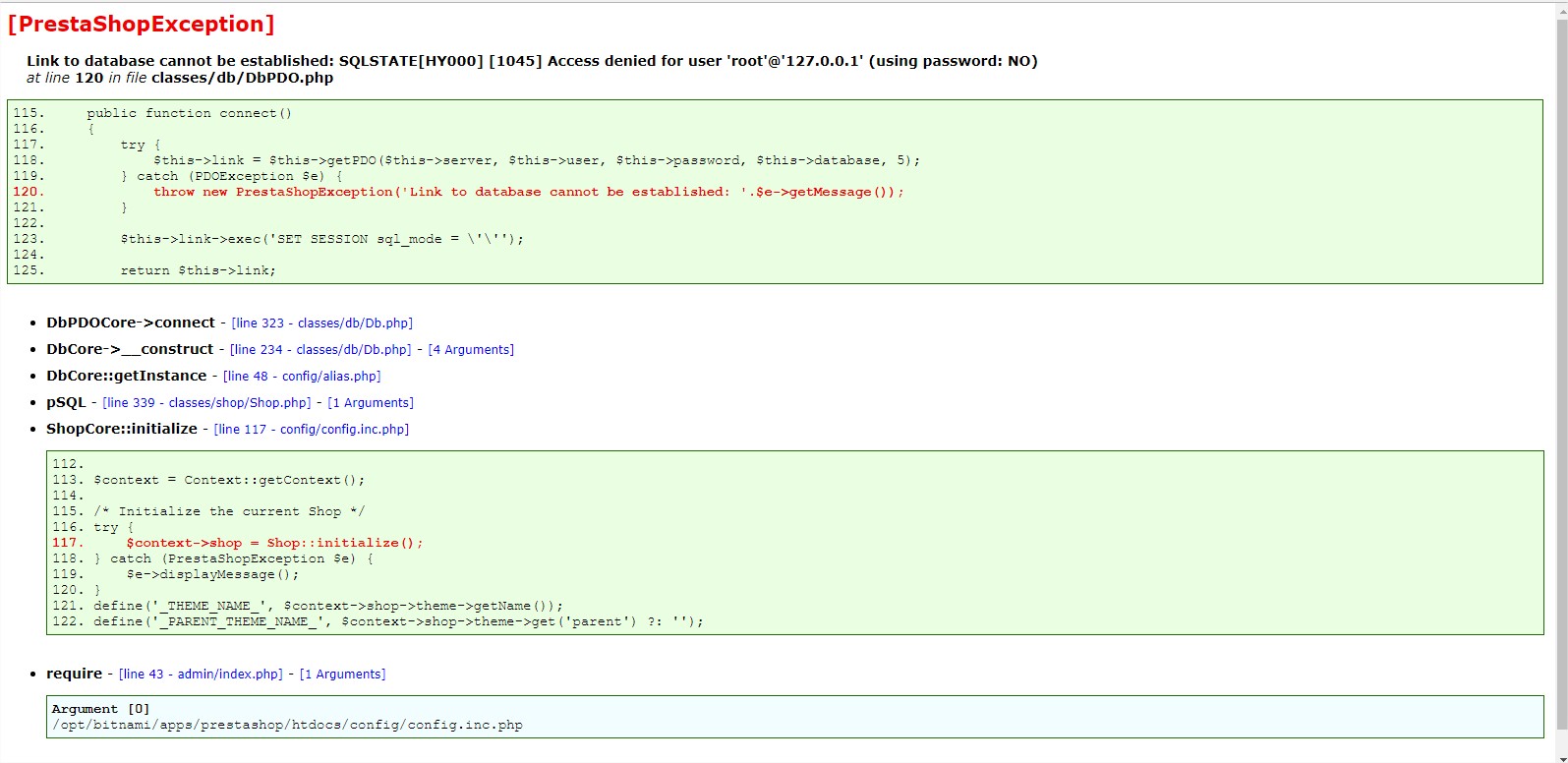Click the red [PrestaShopException] heading
1568x763 pixels.
pos(142,25)
